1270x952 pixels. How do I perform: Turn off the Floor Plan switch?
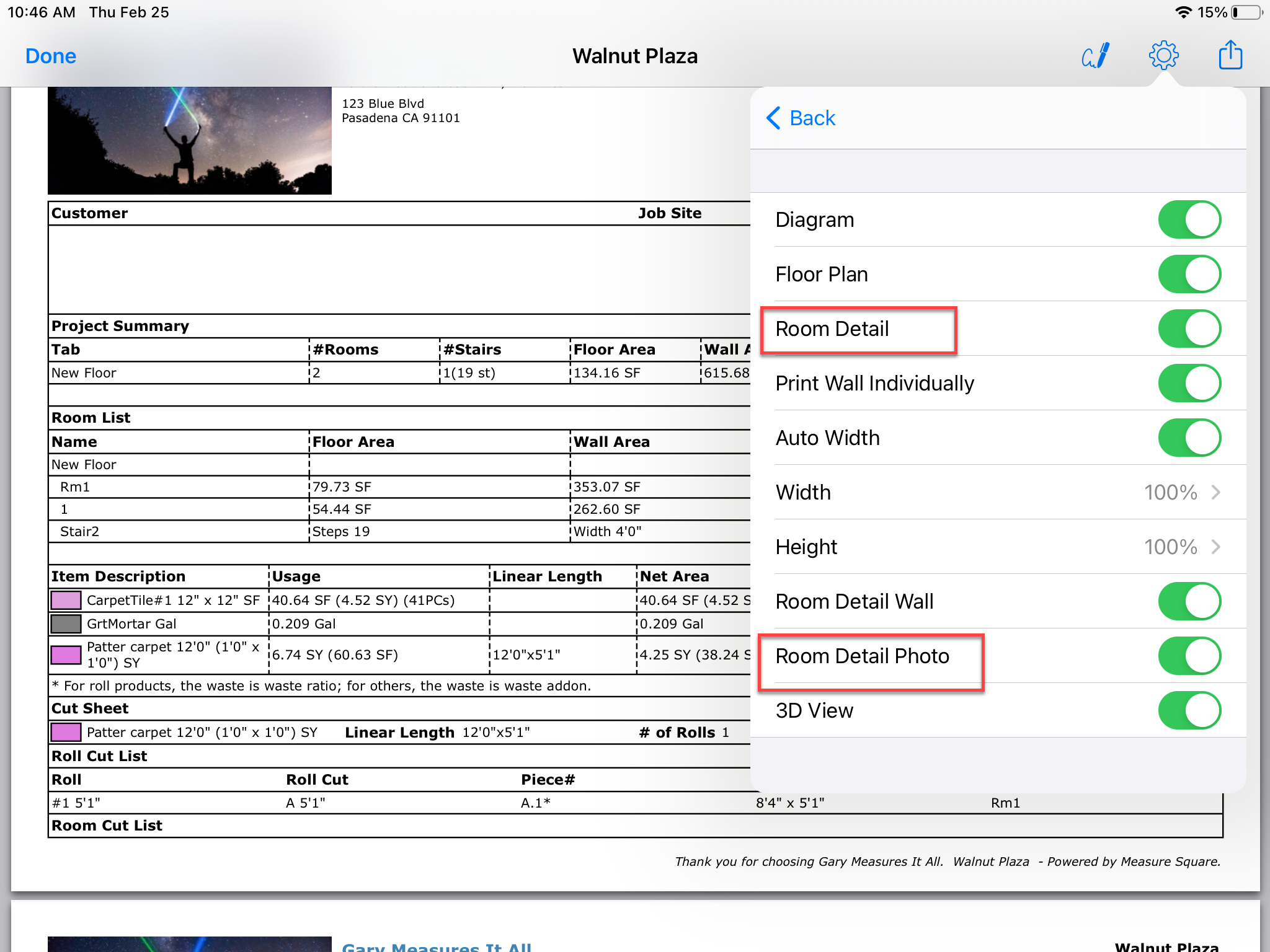click(1189, 274)
